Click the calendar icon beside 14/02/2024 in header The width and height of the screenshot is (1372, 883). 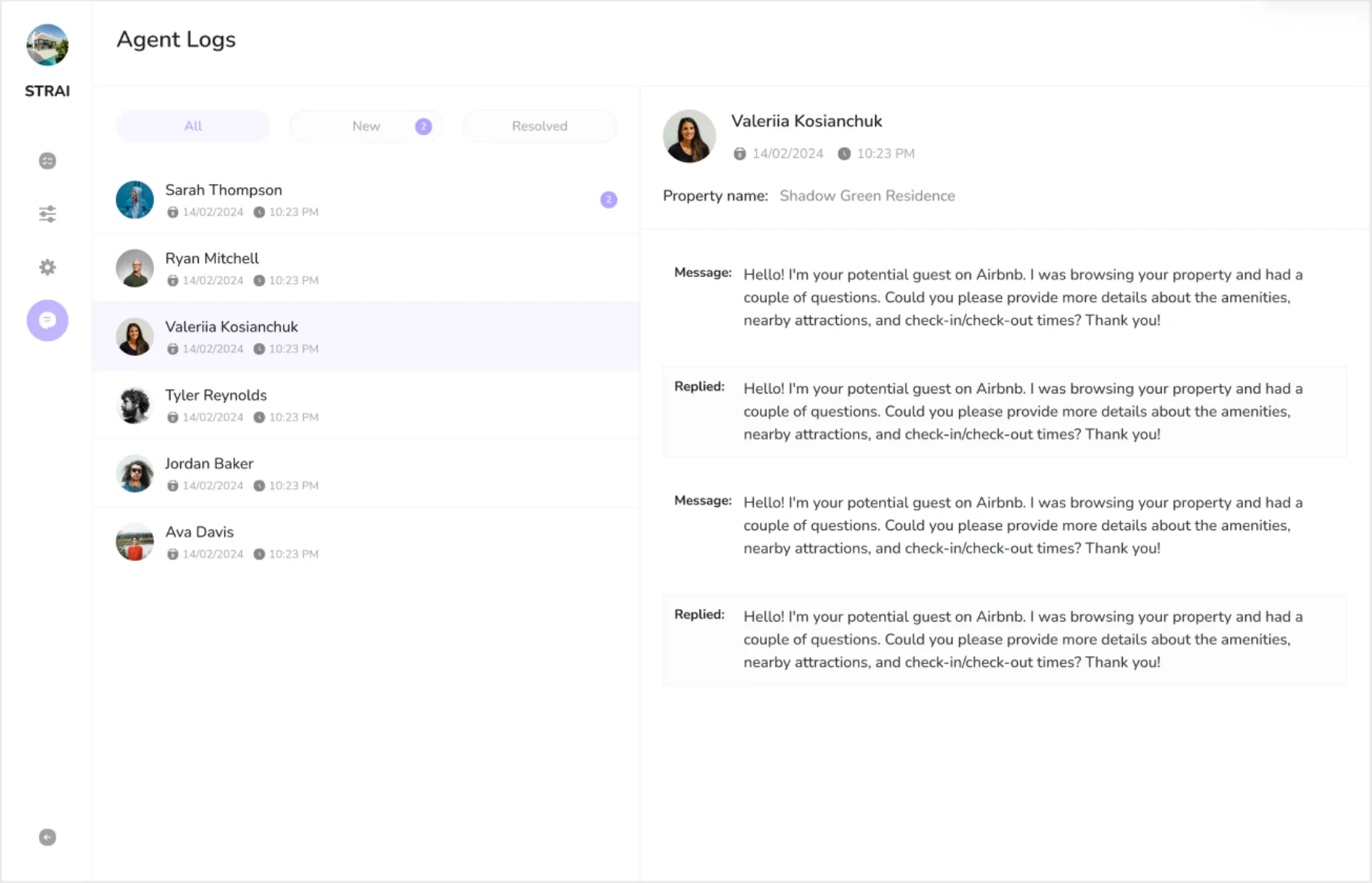tap(739, 153)
